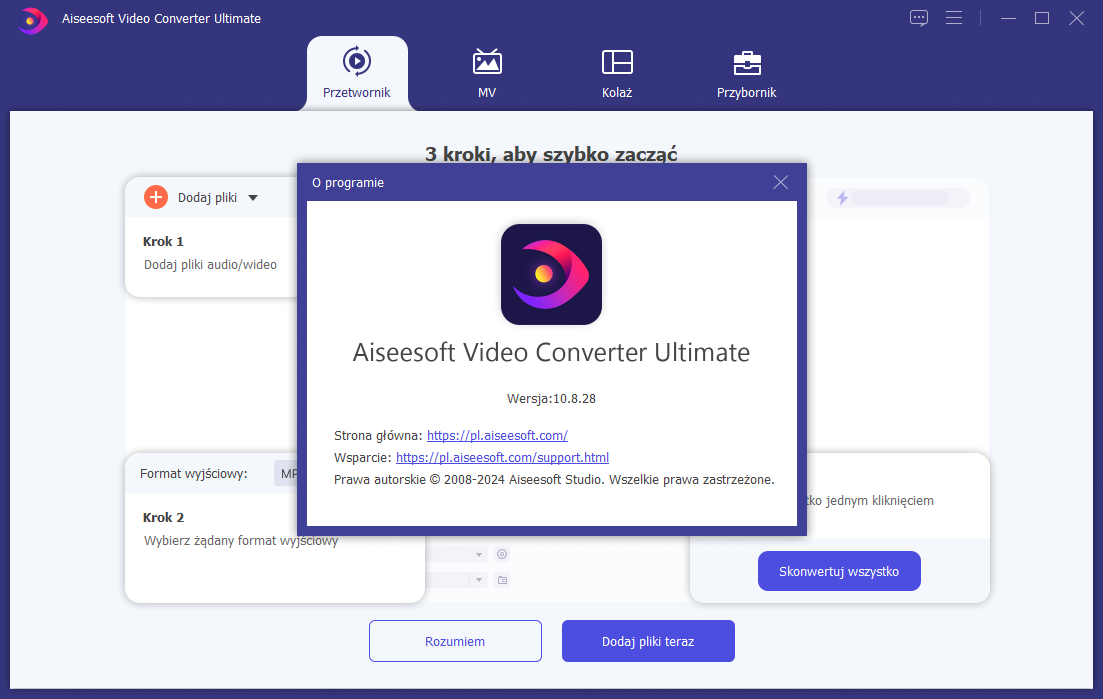The height and width of the screenshot is (699, 1103).
Task: Click the Skonwertuj wszystko button
Action: coord(839,571)
